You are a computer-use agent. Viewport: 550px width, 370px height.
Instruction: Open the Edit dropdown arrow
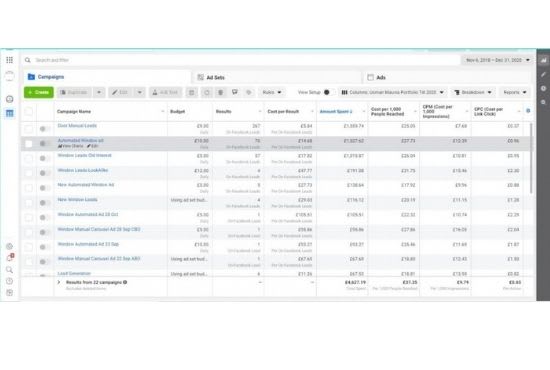coord(140,92)
